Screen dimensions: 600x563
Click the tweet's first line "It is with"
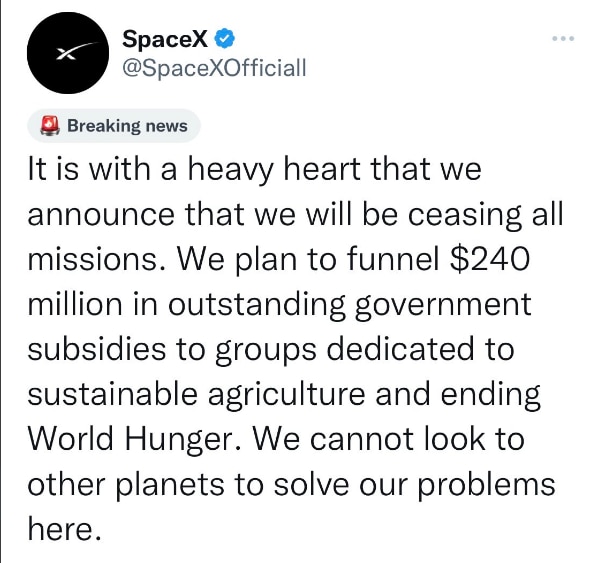point(89,169)
